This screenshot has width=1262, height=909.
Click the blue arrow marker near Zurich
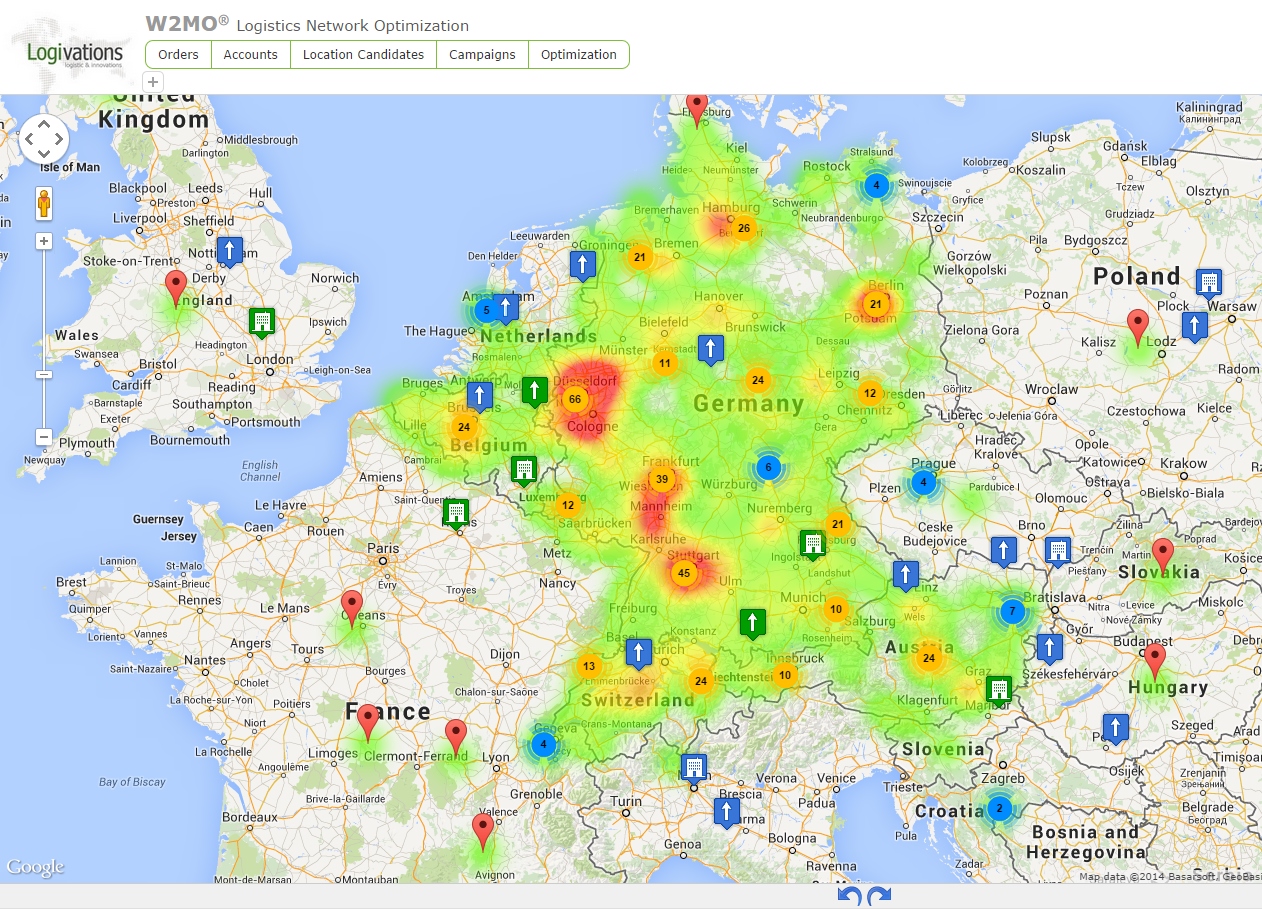click(x=639, y=654)
